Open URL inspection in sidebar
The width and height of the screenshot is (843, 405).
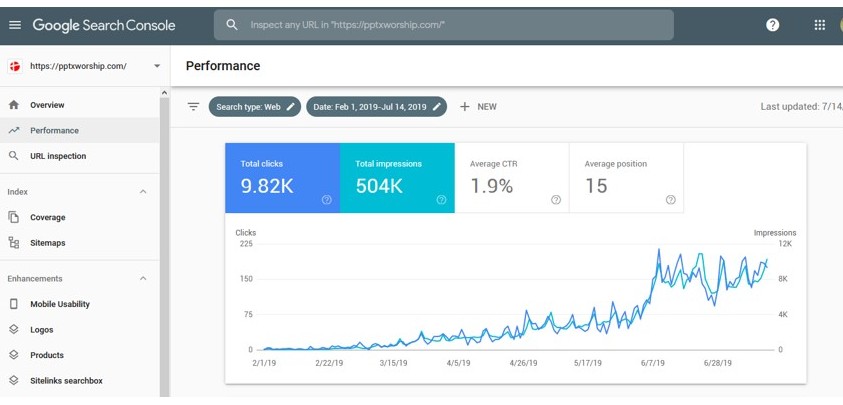tap(58, 156)
